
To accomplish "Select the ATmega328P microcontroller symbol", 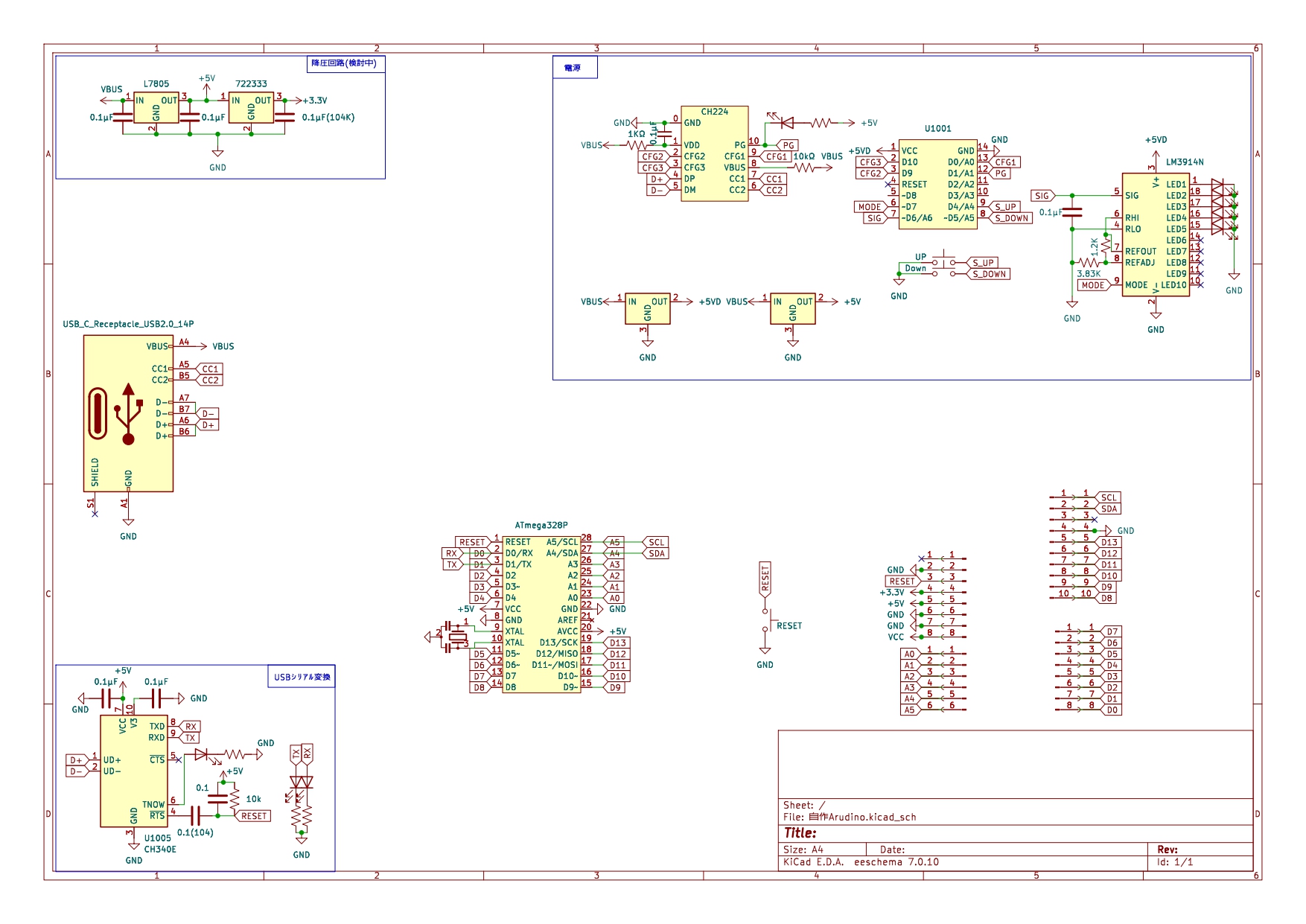I will tap(541, 614).
